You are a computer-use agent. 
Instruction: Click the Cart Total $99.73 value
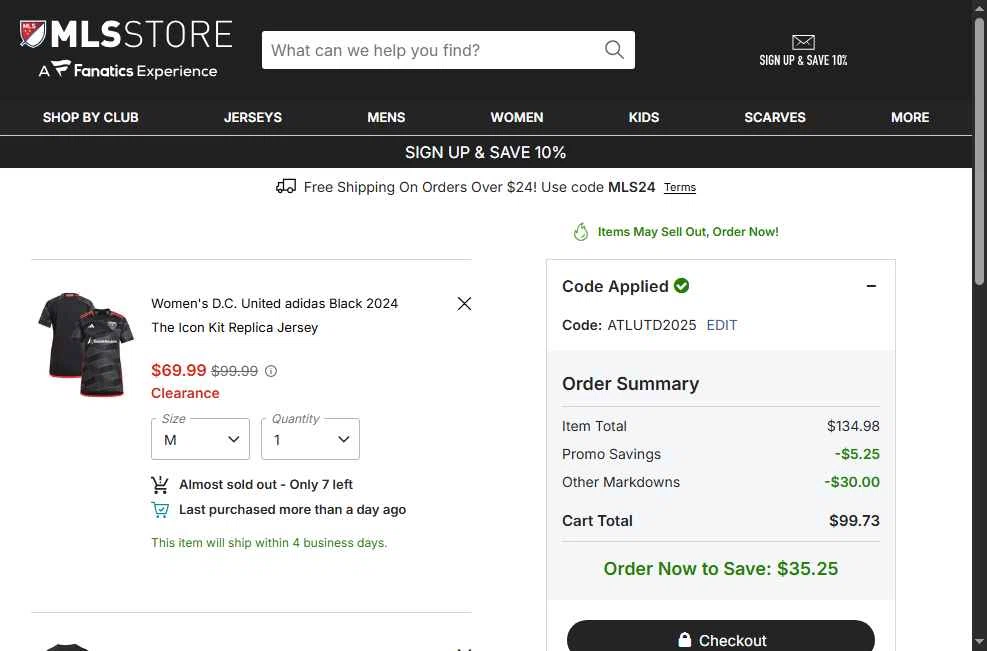click(x=854, y=521)
